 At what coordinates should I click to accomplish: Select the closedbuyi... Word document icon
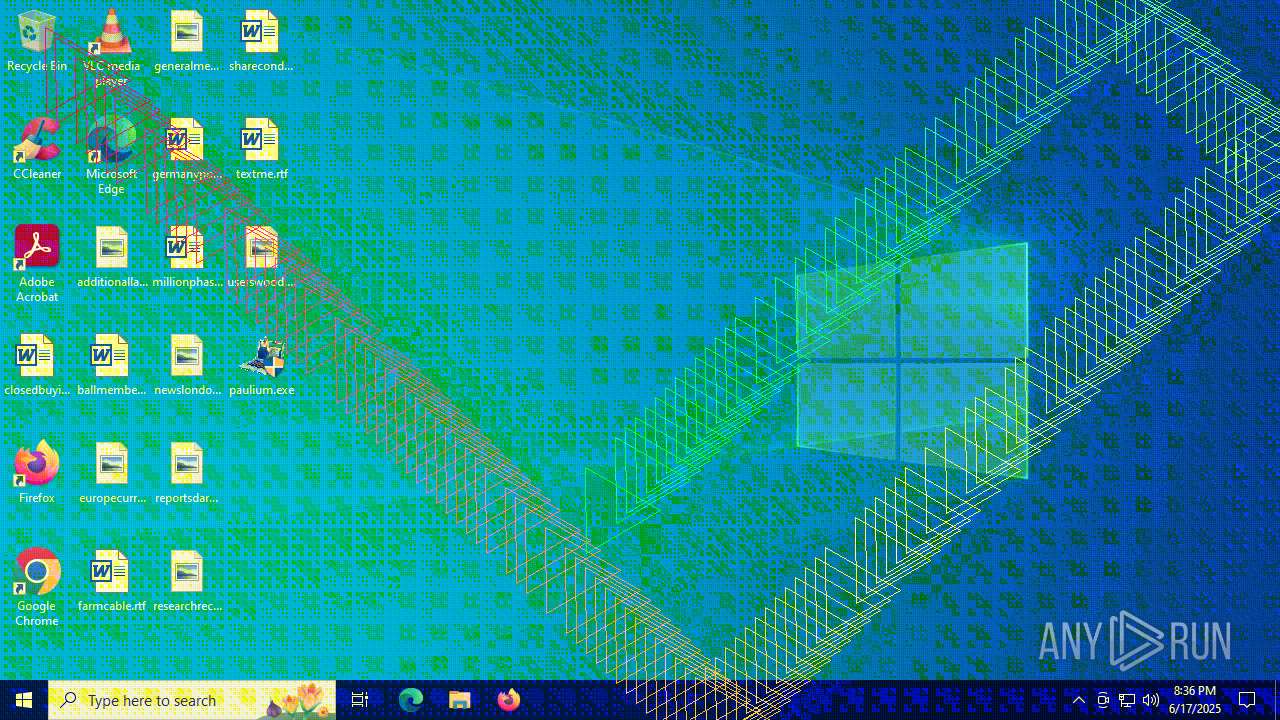pos(37,366)
